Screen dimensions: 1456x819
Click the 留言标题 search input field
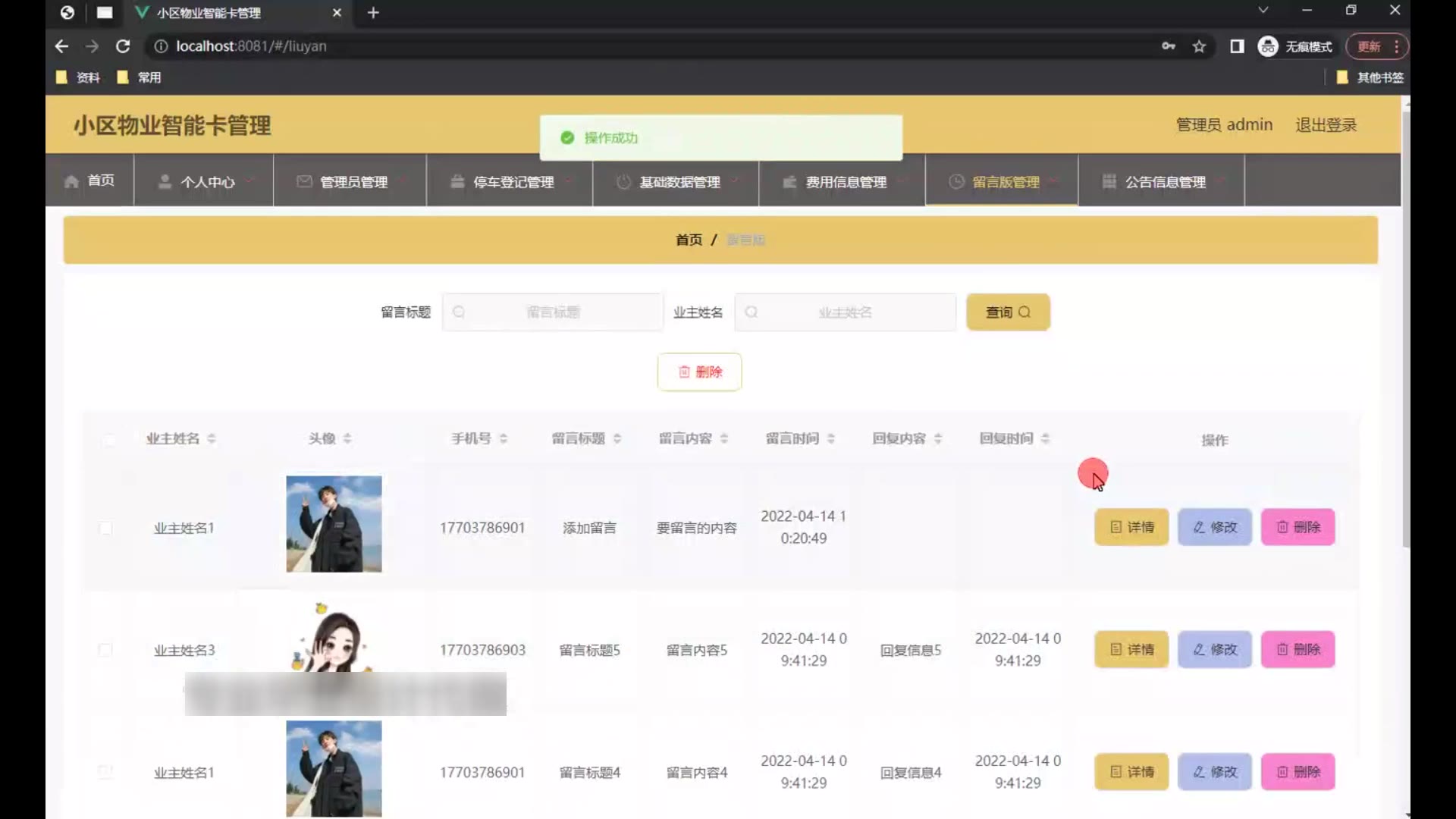tap(554, 312)
